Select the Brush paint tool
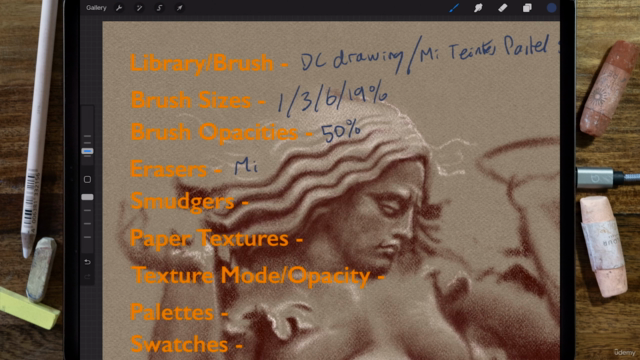Image resolution: width=640 pixels, height=360 pixels. [454, 8]
